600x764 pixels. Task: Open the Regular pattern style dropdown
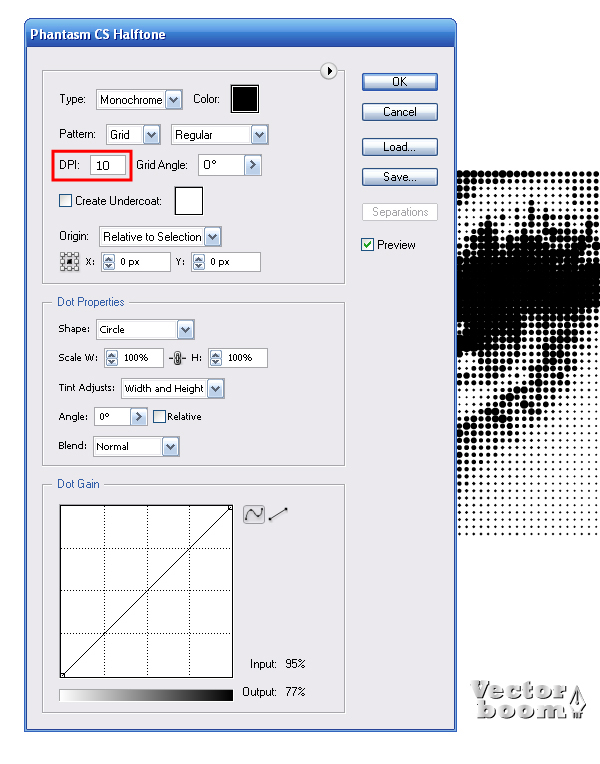pos(220,135)
